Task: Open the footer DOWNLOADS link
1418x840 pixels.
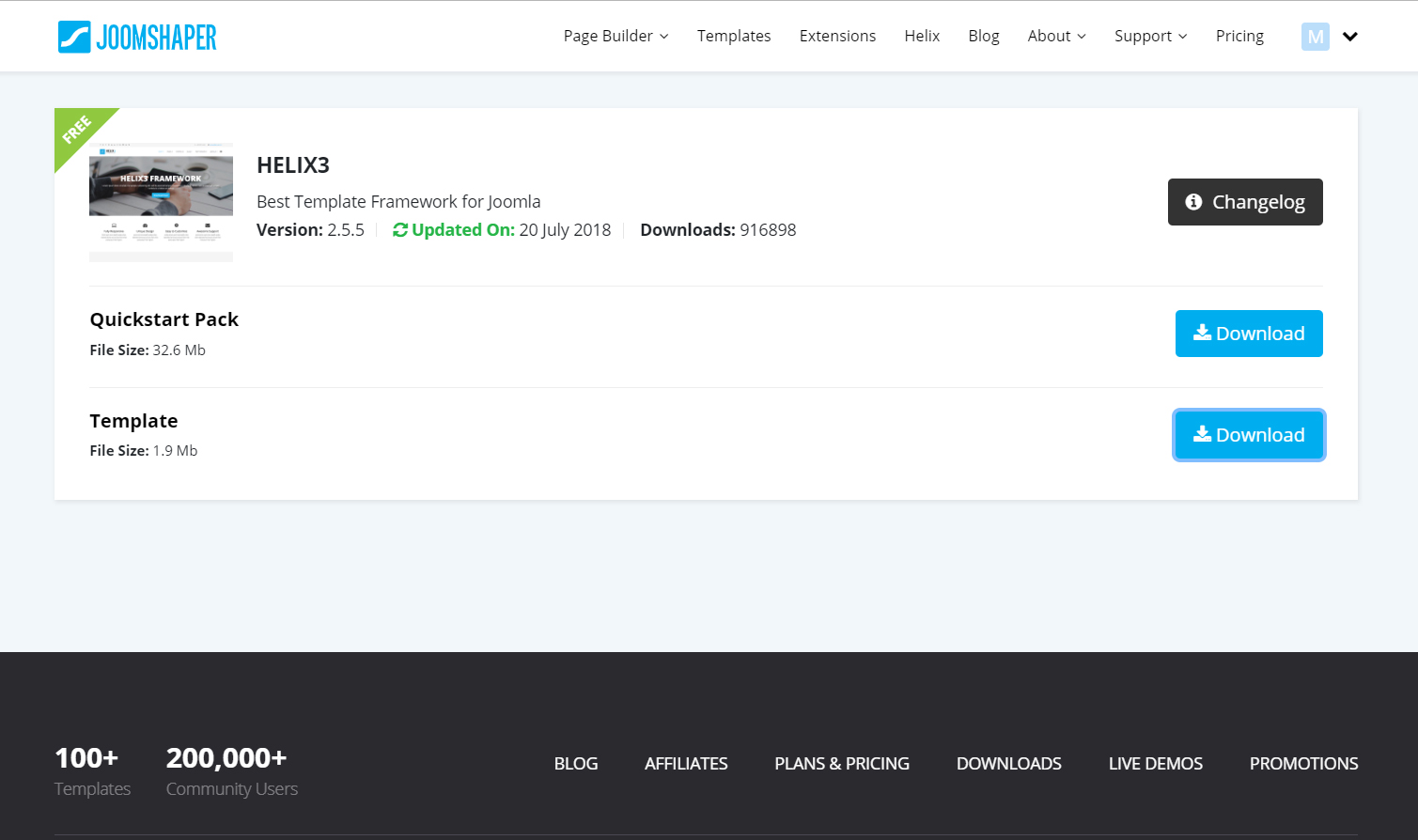Action: [1009, 764]
